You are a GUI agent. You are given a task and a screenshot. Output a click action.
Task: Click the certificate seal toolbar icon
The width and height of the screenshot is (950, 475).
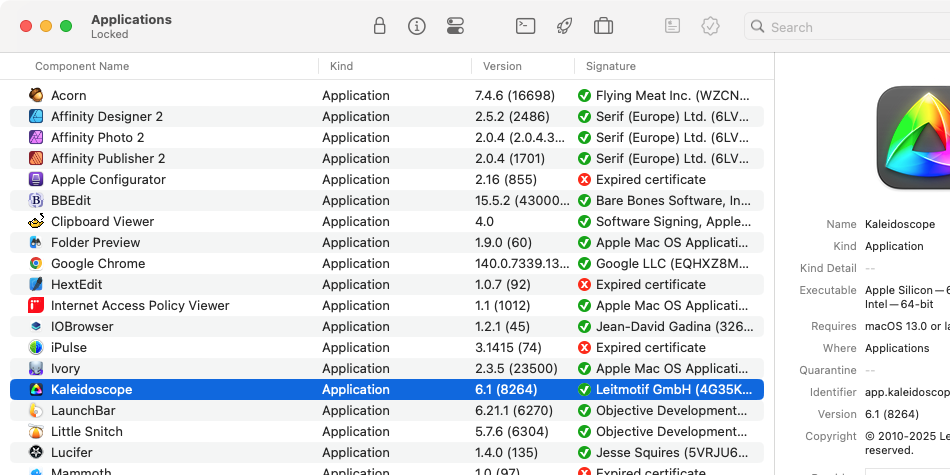[711, 27]
